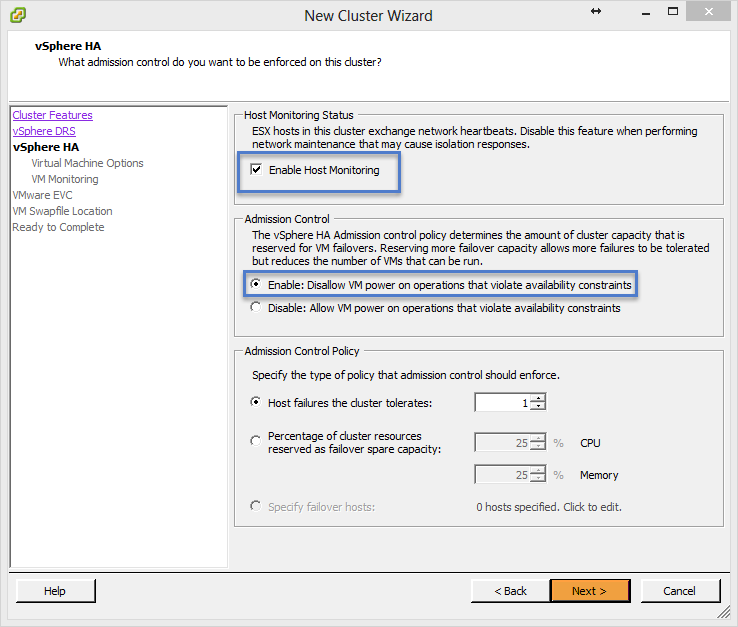Toggle Enable Host Monitoring checkbox
Image resolution: width=738 pixels, height=627 pixels.
click(256, 169)
